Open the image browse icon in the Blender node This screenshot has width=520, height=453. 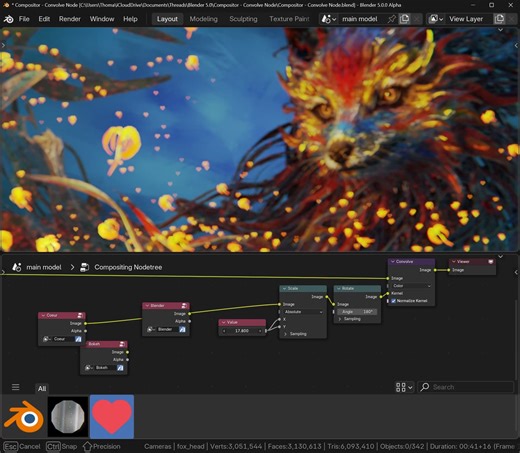[x=151, y=329]
